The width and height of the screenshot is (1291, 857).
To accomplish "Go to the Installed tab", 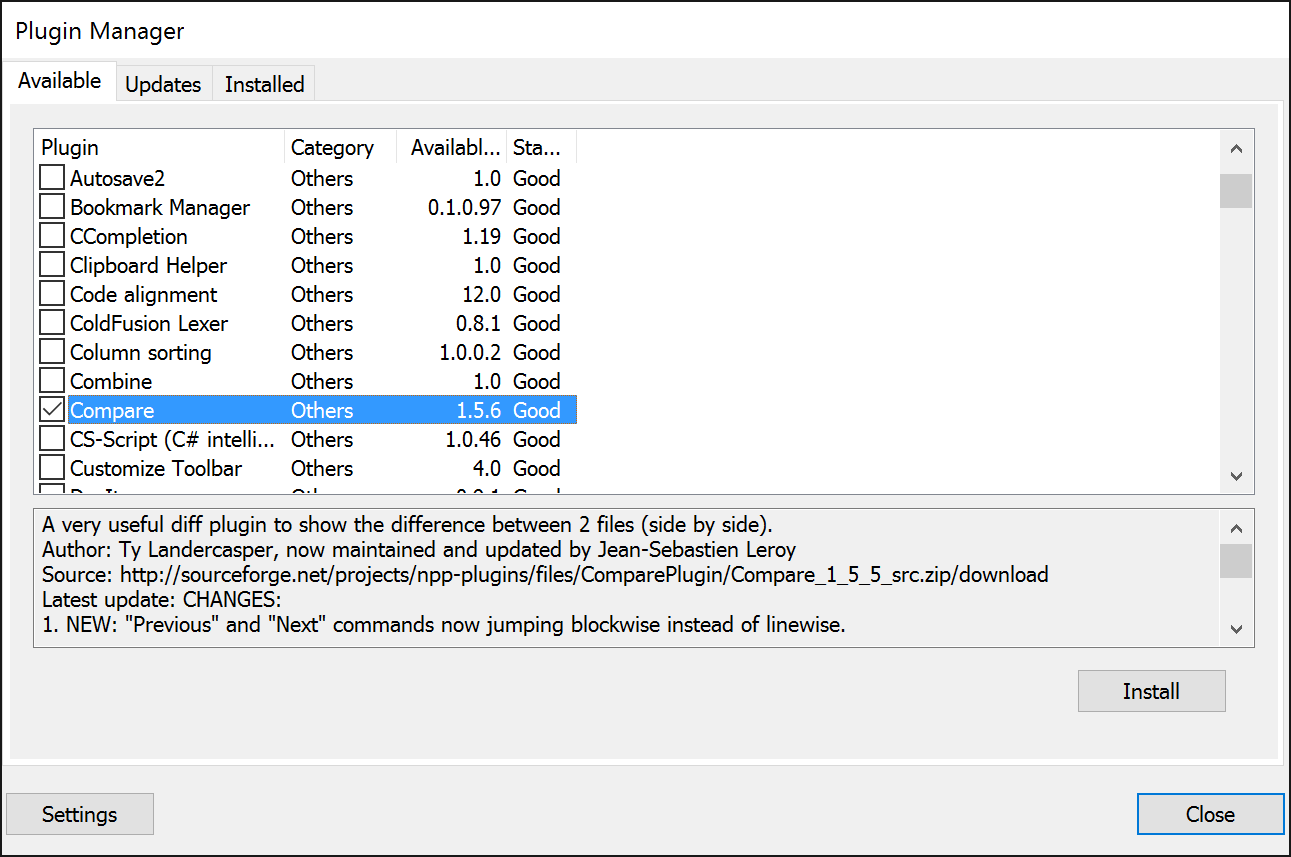I will click(264, 84).
